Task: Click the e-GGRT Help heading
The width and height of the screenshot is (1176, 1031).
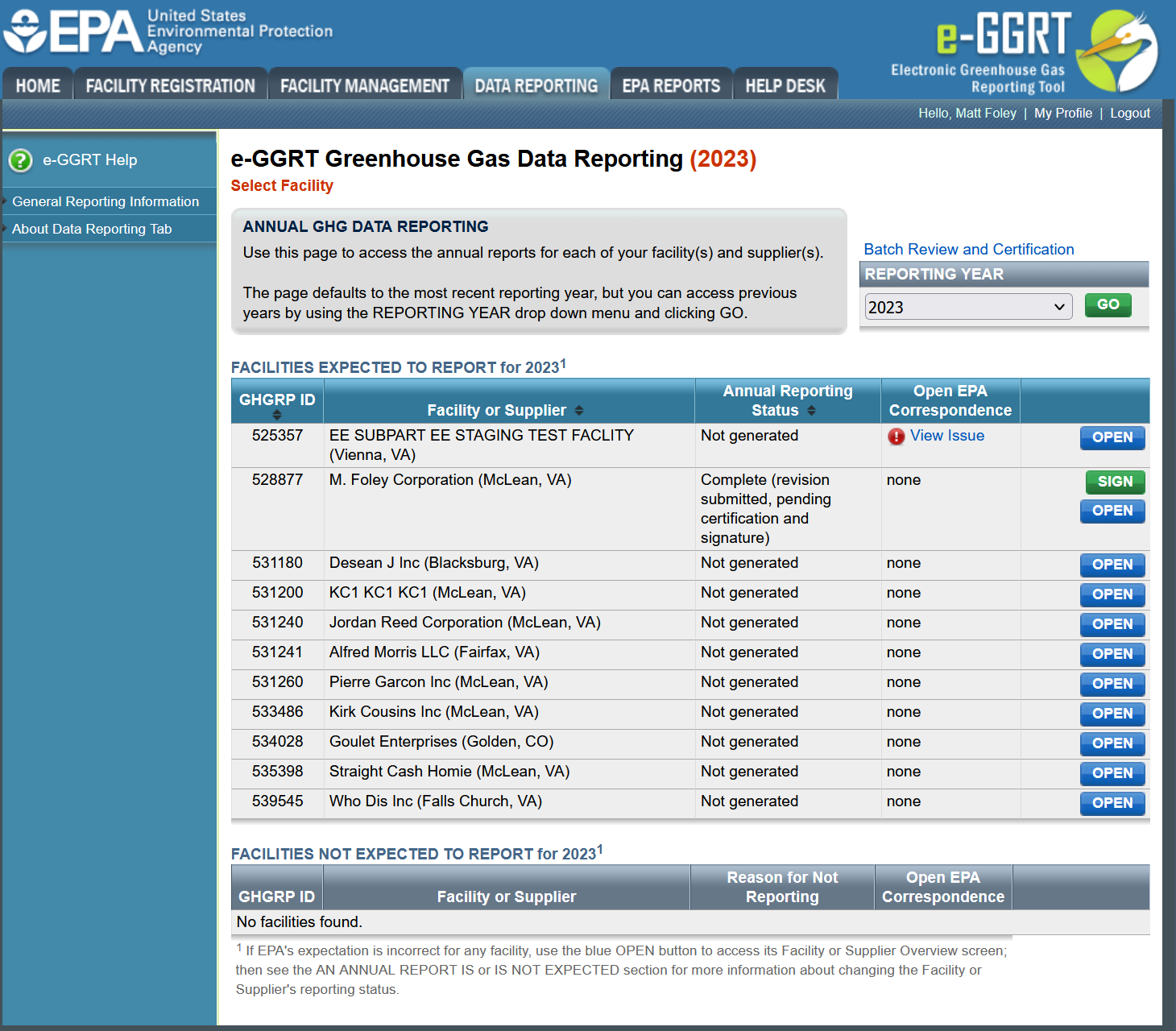Action: [90, 160]
